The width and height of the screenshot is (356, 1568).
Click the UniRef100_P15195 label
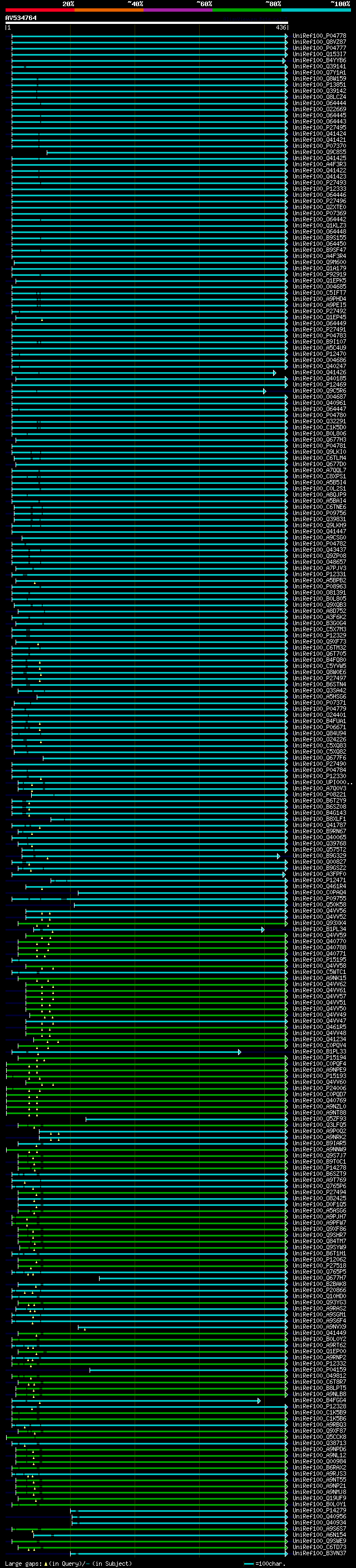click(319, 959)
